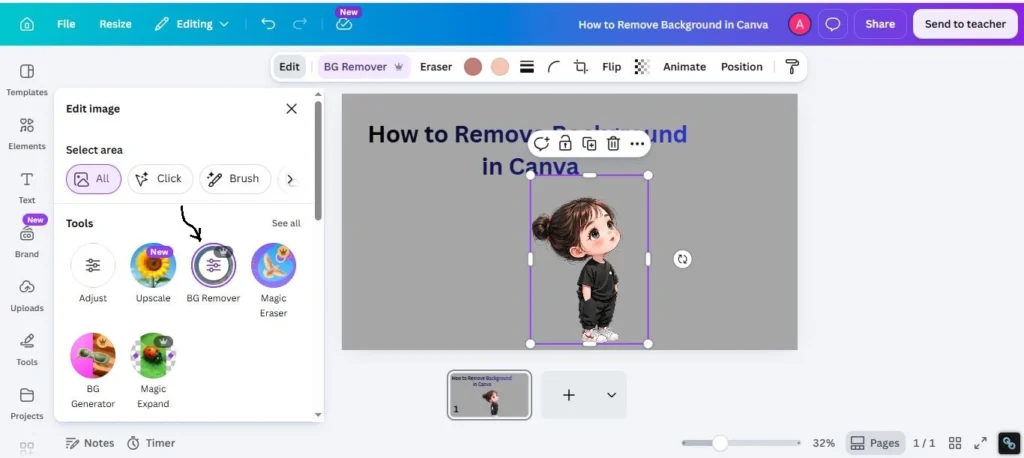Image resolution: width=1024 pixels, height=458 pixels.
Task: Redo the last action
Action: (x=300, y=24)
